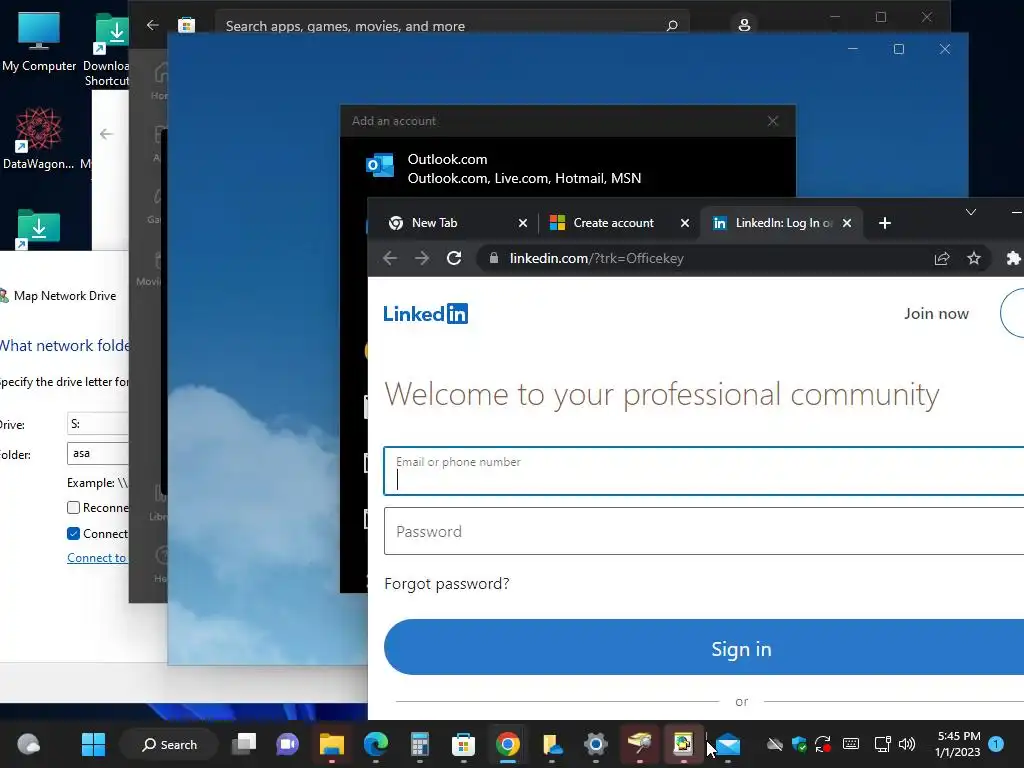The height and width of the screenshot is (768, 1024).
Task: Open the network status tray icon
Action: [882, 744]
